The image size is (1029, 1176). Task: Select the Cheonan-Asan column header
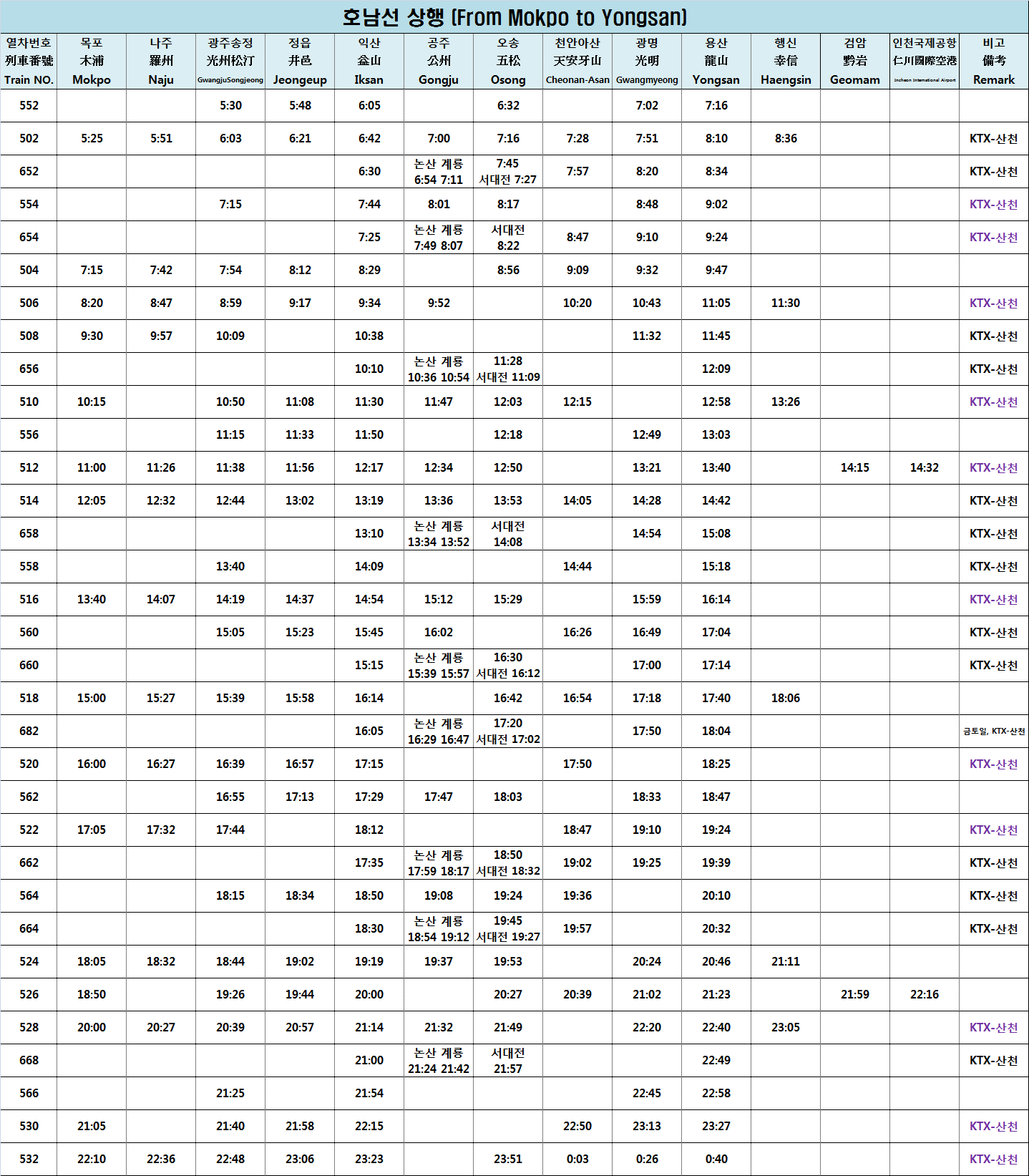click(577, 62)
